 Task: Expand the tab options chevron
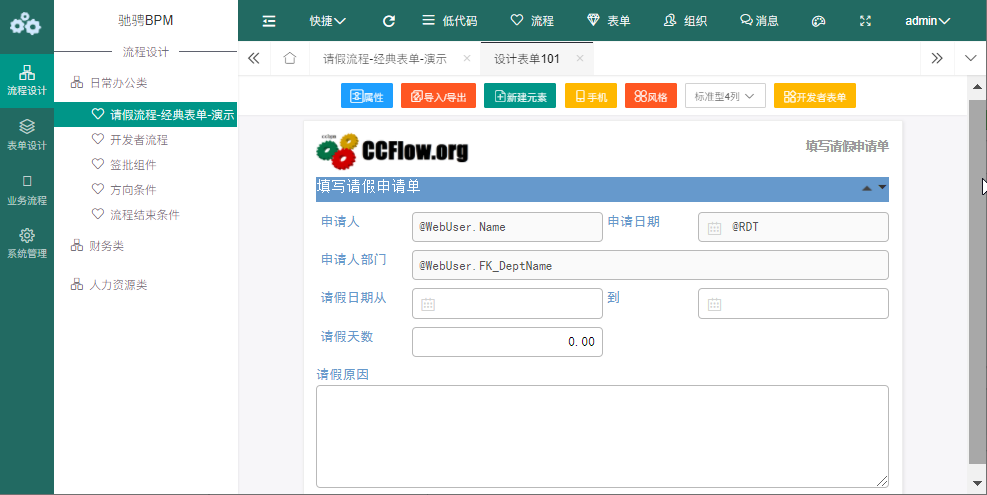[971, 58]
